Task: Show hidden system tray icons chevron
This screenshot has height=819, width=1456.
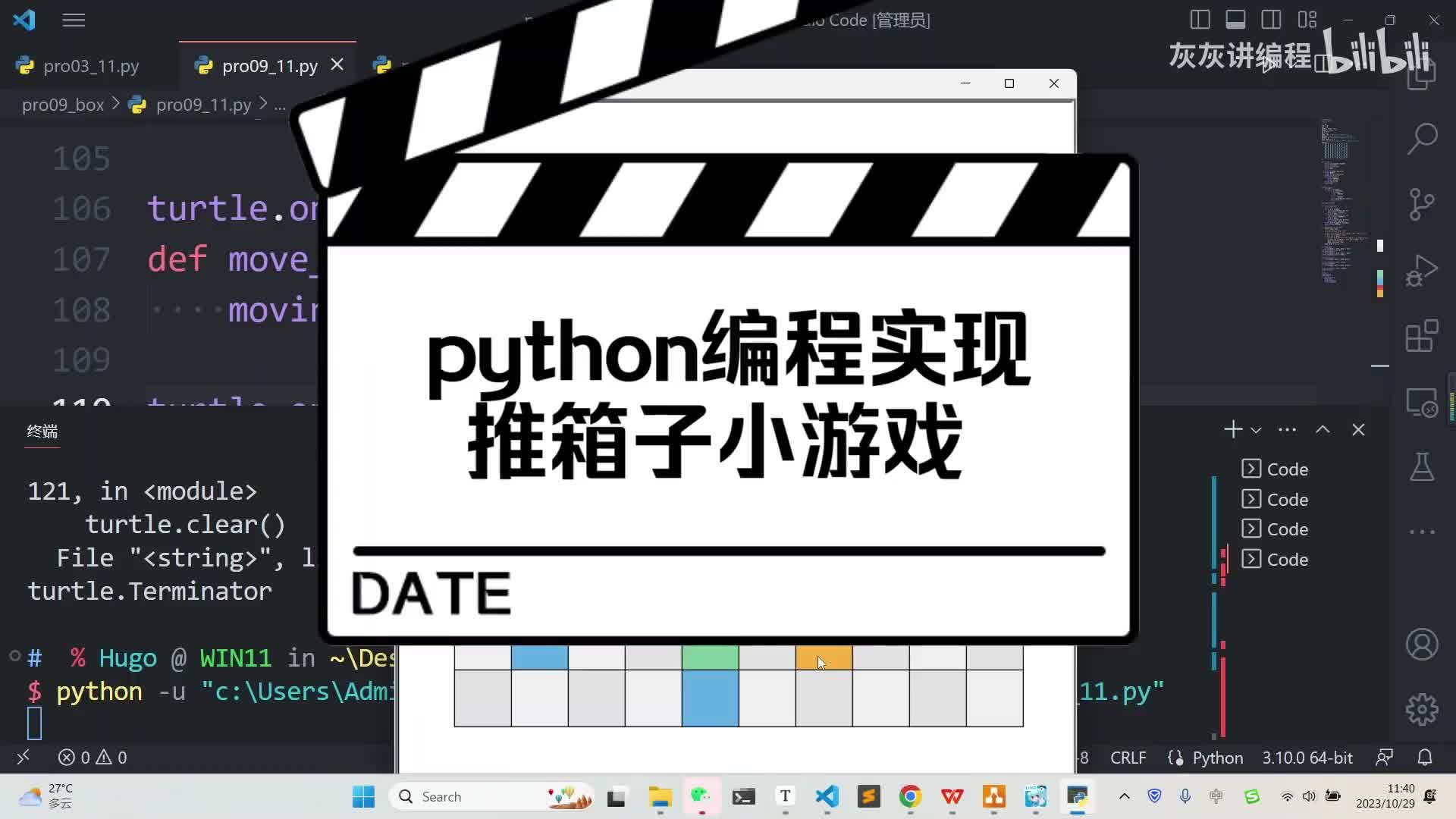Action: (1125, 796)
